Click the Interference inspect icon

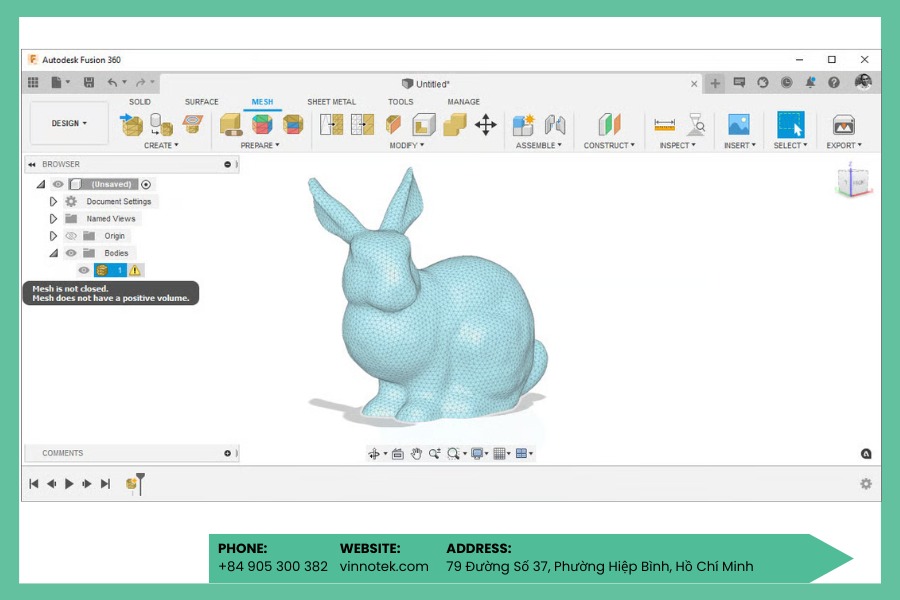click(x=696, y=125)
